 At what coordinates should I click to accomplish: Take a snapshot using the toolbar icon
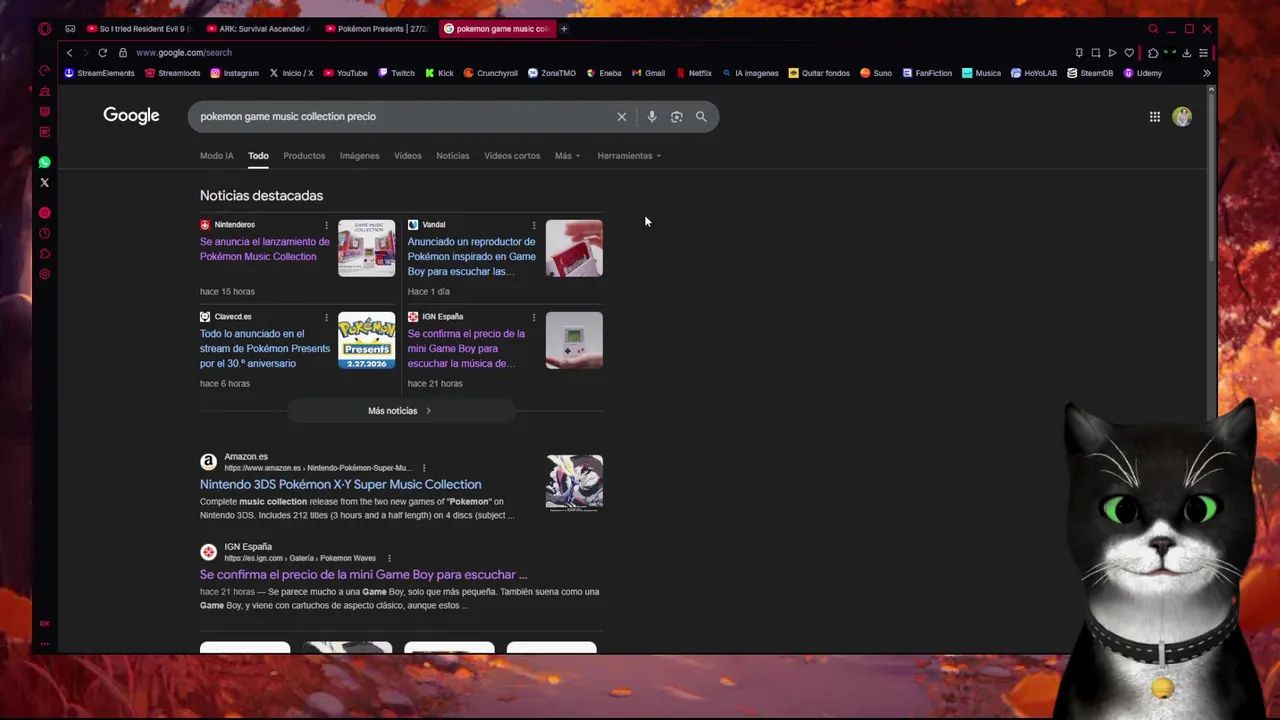[x=1095, y=53]
